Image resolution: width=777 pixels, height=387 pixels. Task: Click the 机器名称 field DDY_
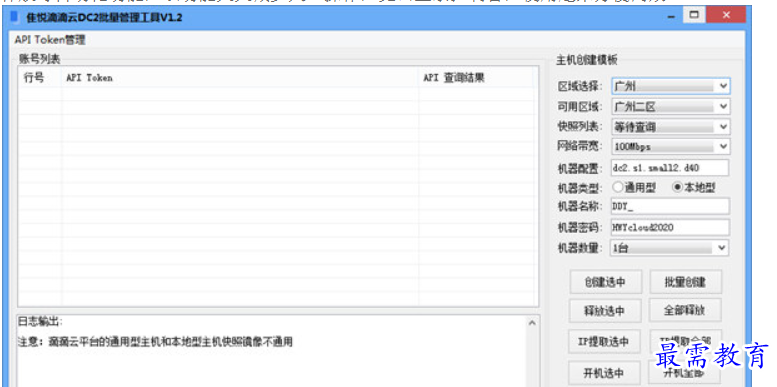click(669, 207)
